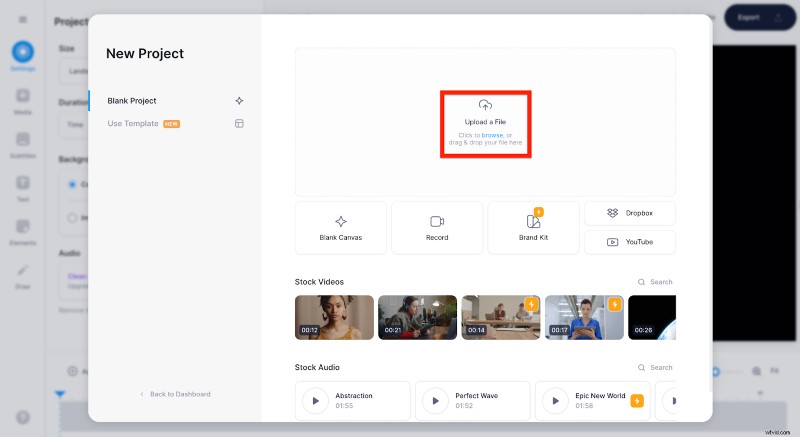
Task: Click the NEW badge beside Use Template
Action: tap(171, 124)
